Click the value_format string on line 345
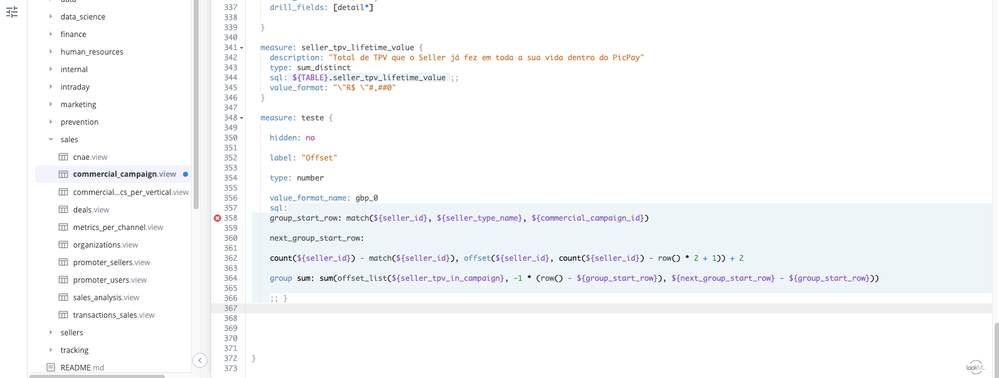The image size is (999, 378). coord(364,88)
